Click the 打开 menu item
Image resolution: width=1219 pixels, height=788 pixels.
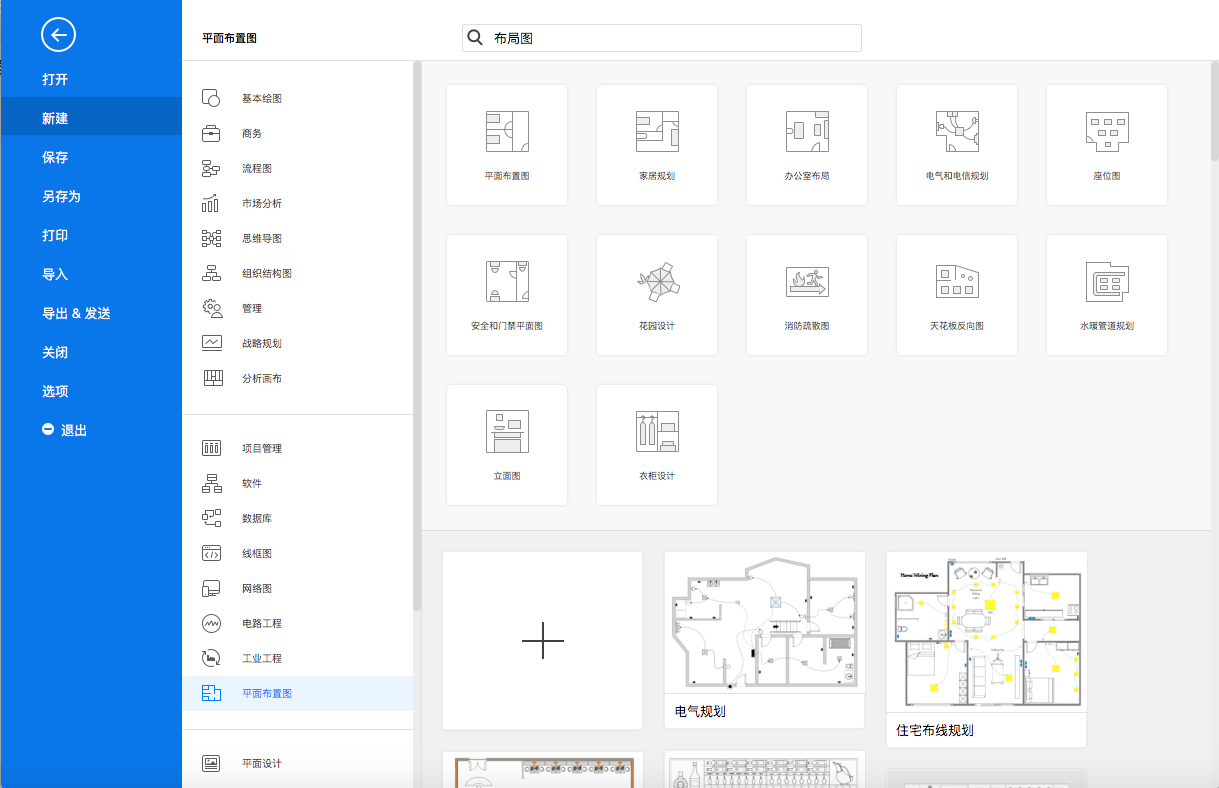[x=91, y=79]
